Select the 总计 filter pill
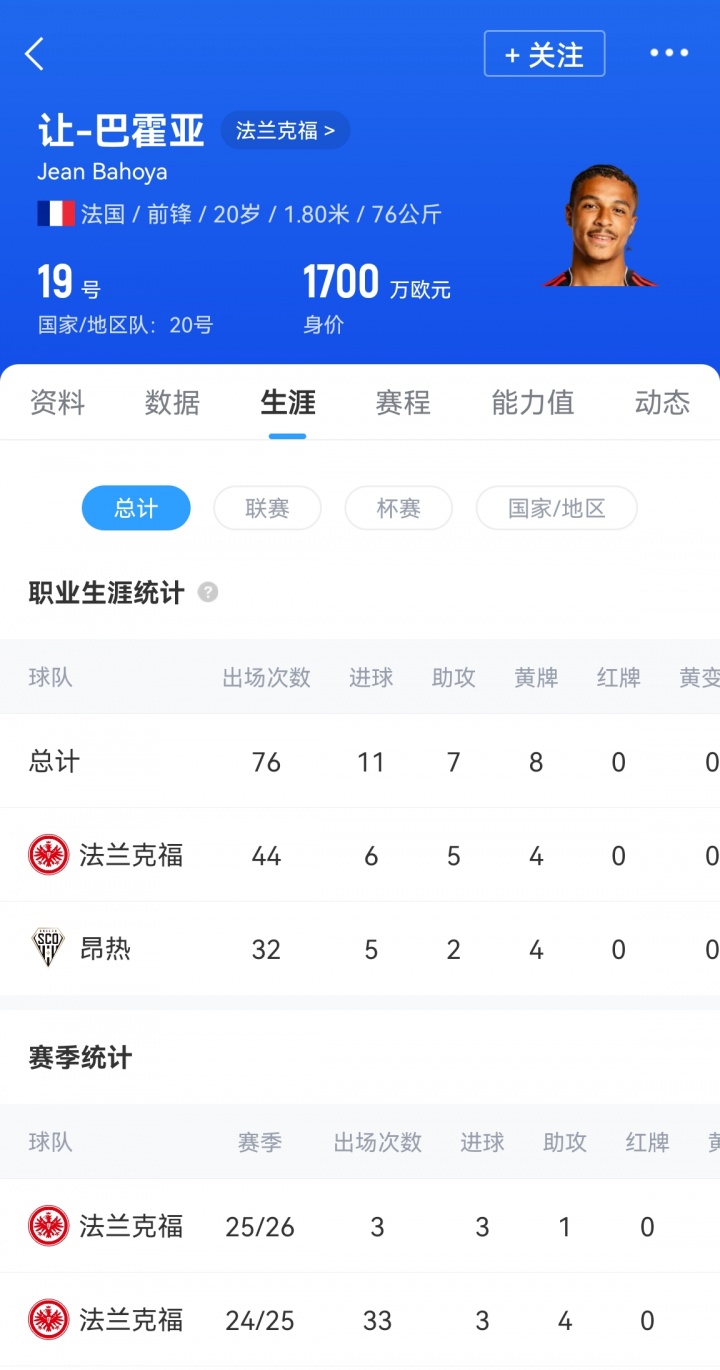This screenshot has height=1370, width=720. point(136,508)
